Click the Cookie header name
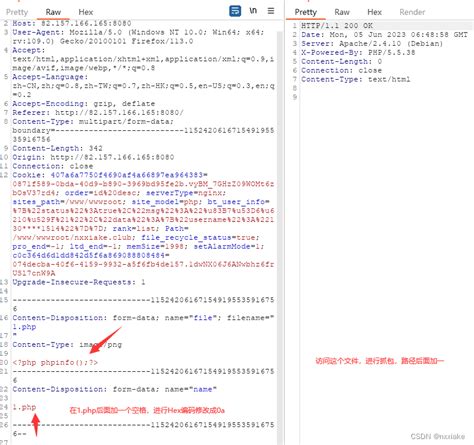The width and height of the screenshot is (474, 445). tap(28, 175)
